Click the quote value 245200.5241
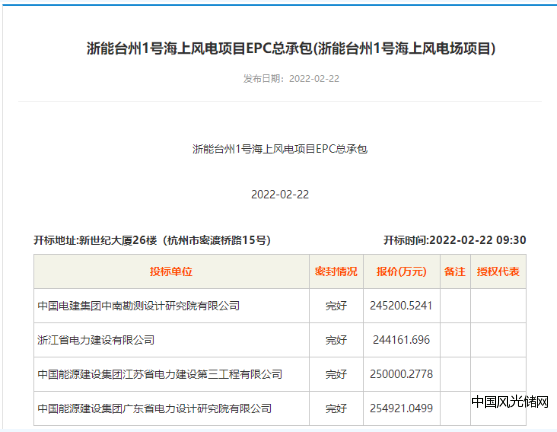The height and width of the screenshot is (432, 557). 401,306
